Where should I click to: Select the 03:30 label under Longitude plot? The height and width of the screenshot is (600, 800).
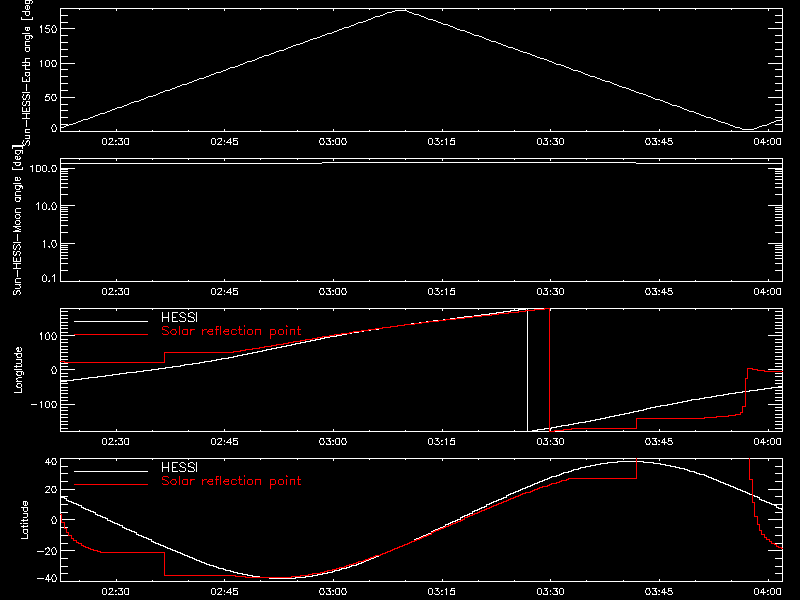[550, 441]
